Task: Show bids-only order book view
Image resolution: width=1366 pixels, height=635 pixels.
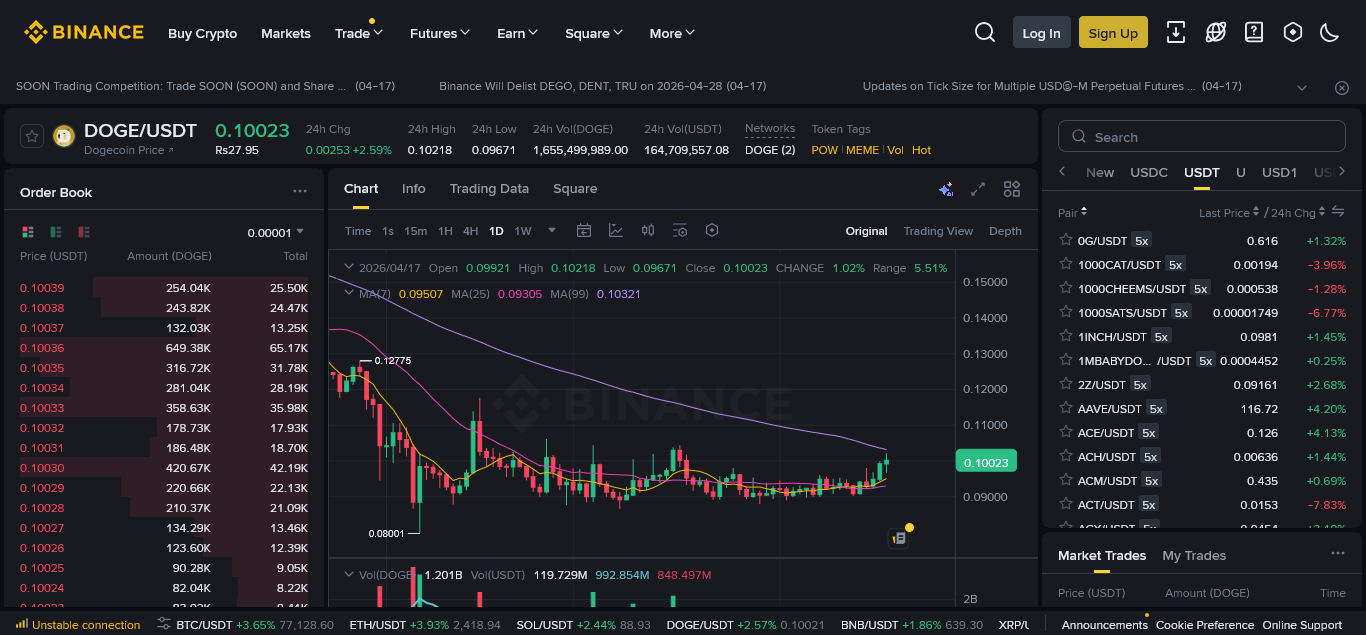Action: (56, 232)
